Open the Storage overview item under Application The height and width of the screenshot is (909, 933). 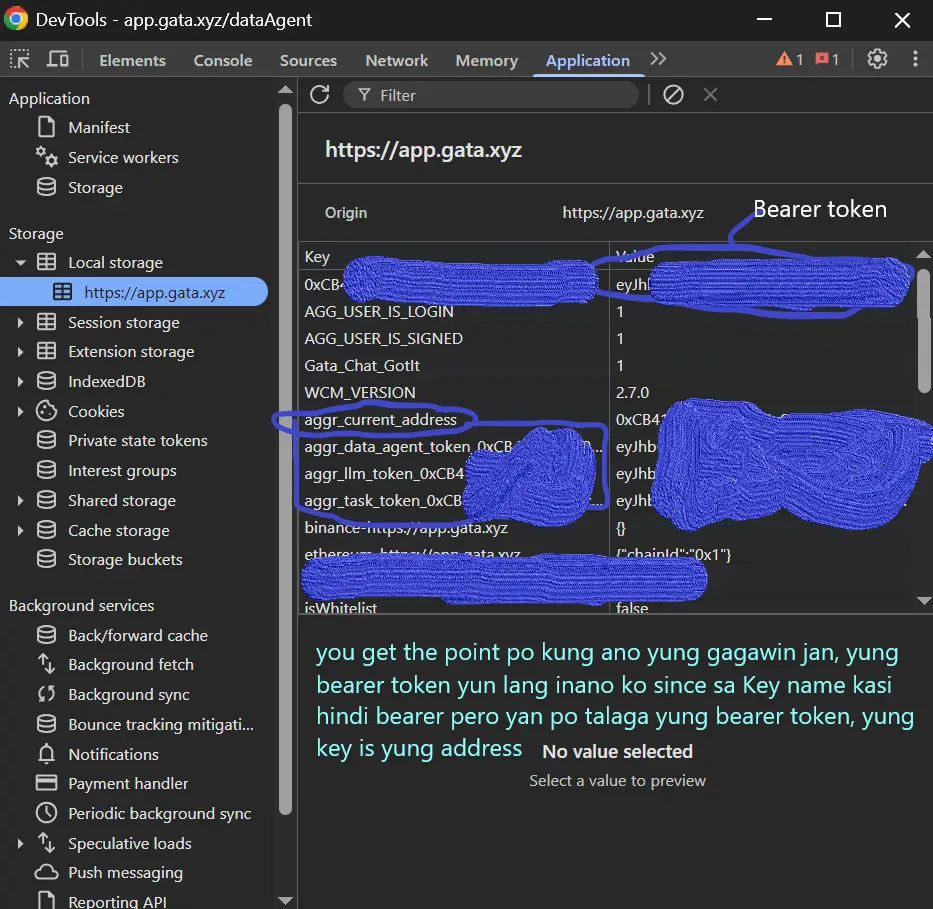point(95,187)
